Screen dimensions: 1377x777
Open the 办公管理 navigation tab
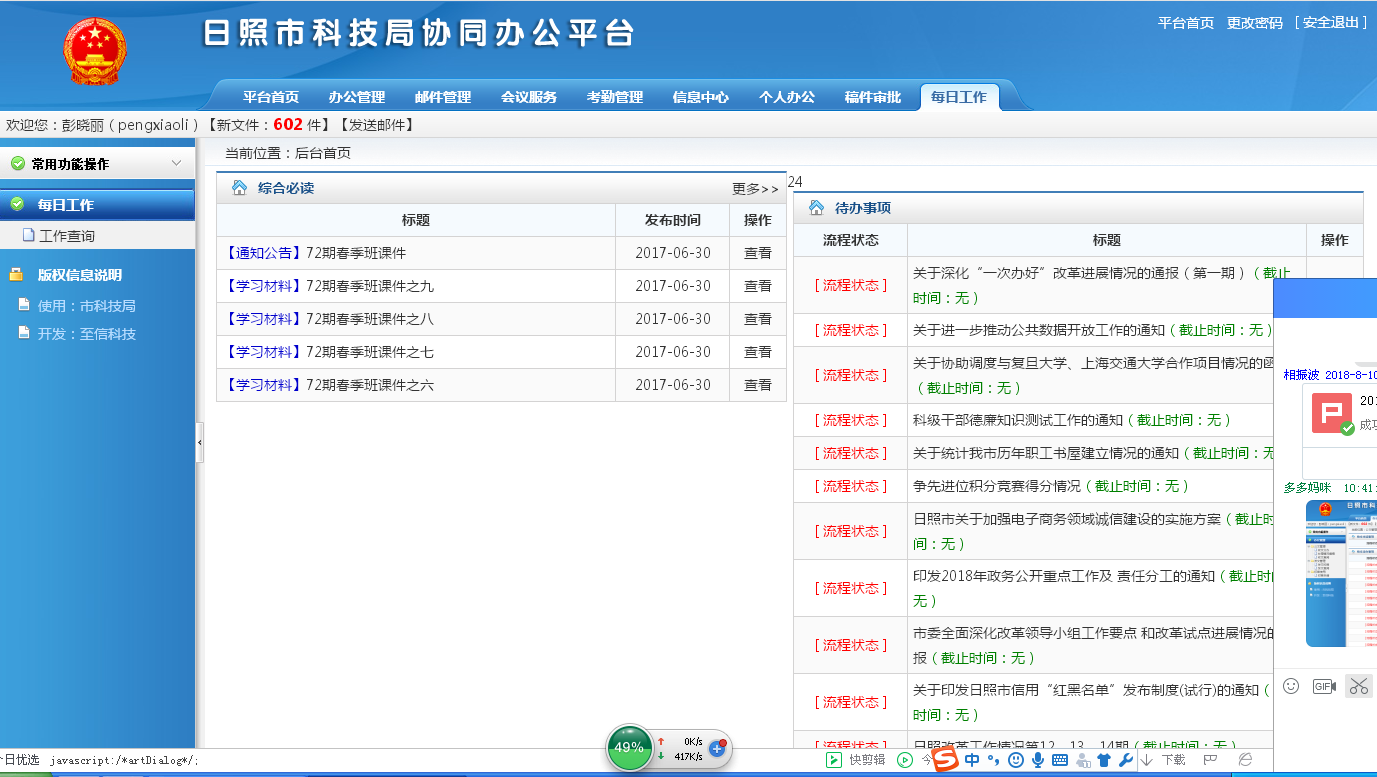coord(357,97)
